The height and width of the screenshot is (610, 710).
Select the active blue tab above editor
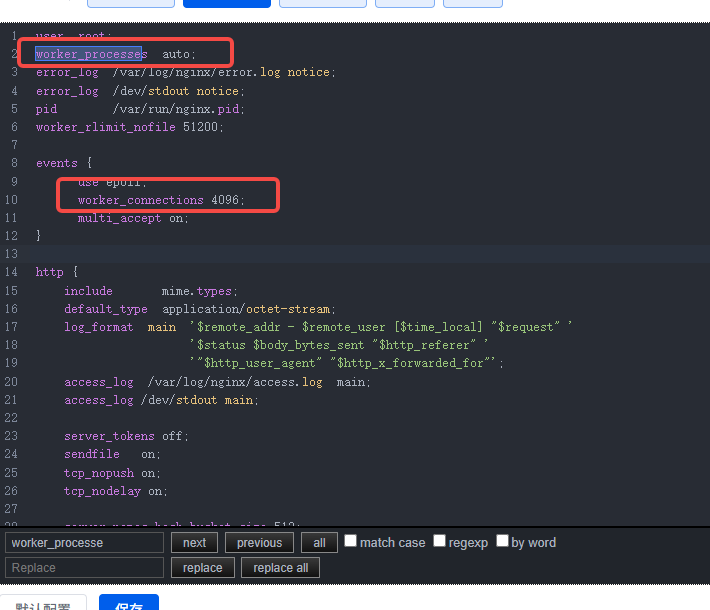[226, 3]
